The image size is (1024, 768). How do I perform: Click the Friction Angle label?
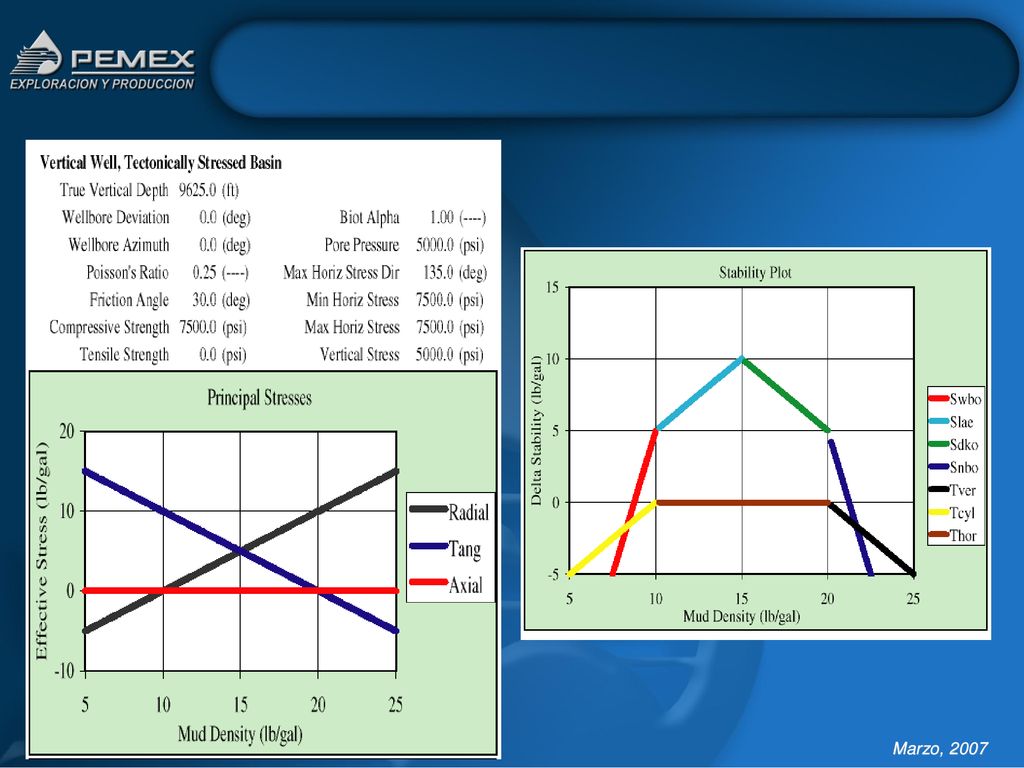[x=129, y=300]
